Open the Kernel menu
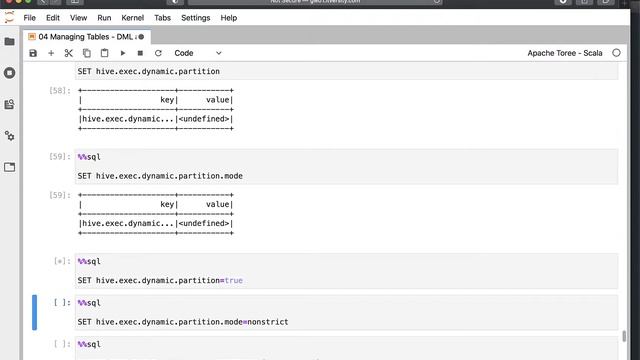 click(133, 18)
